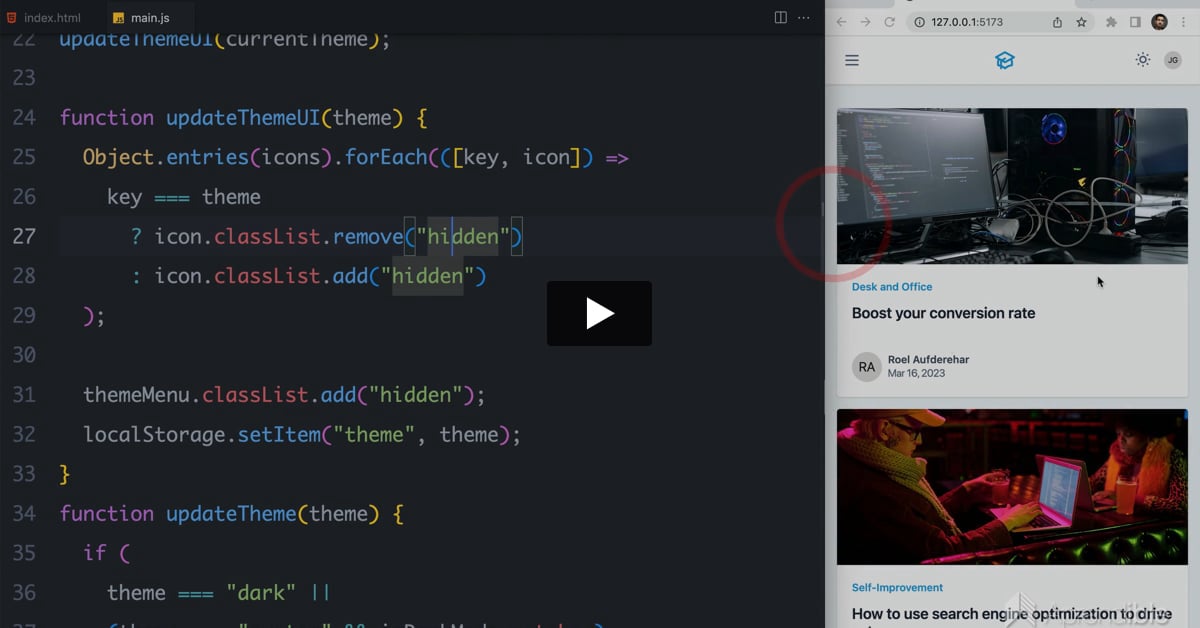Click the "dark" string on line 36

[261, 593]
